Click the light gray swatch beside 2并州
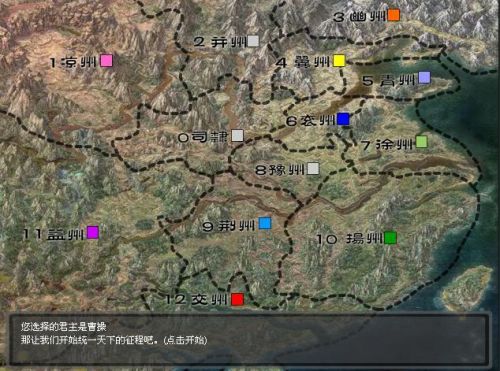 pos(253,41)
